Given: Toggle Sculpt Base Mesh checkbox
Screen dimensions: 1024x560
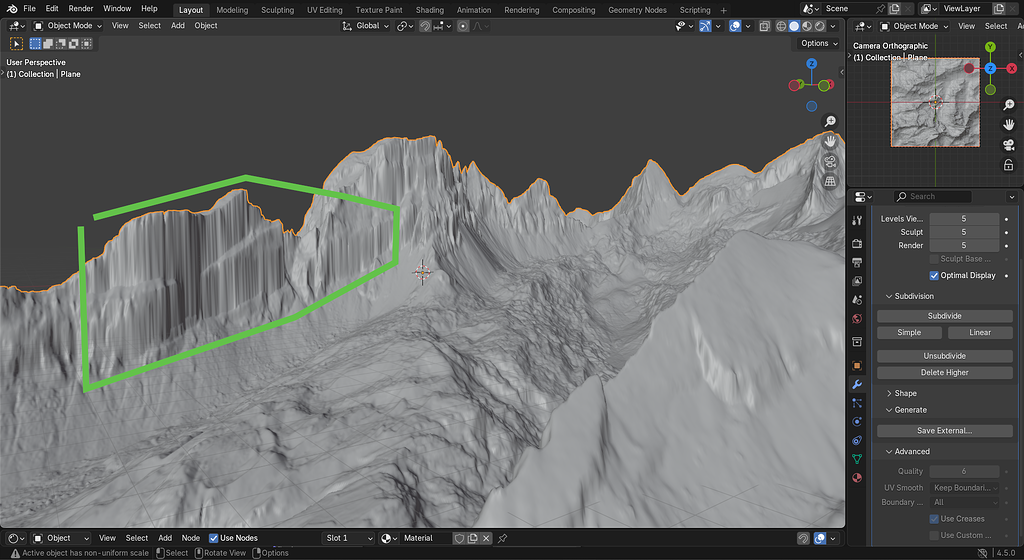Looking at the screenshot, I should [934, 259].
